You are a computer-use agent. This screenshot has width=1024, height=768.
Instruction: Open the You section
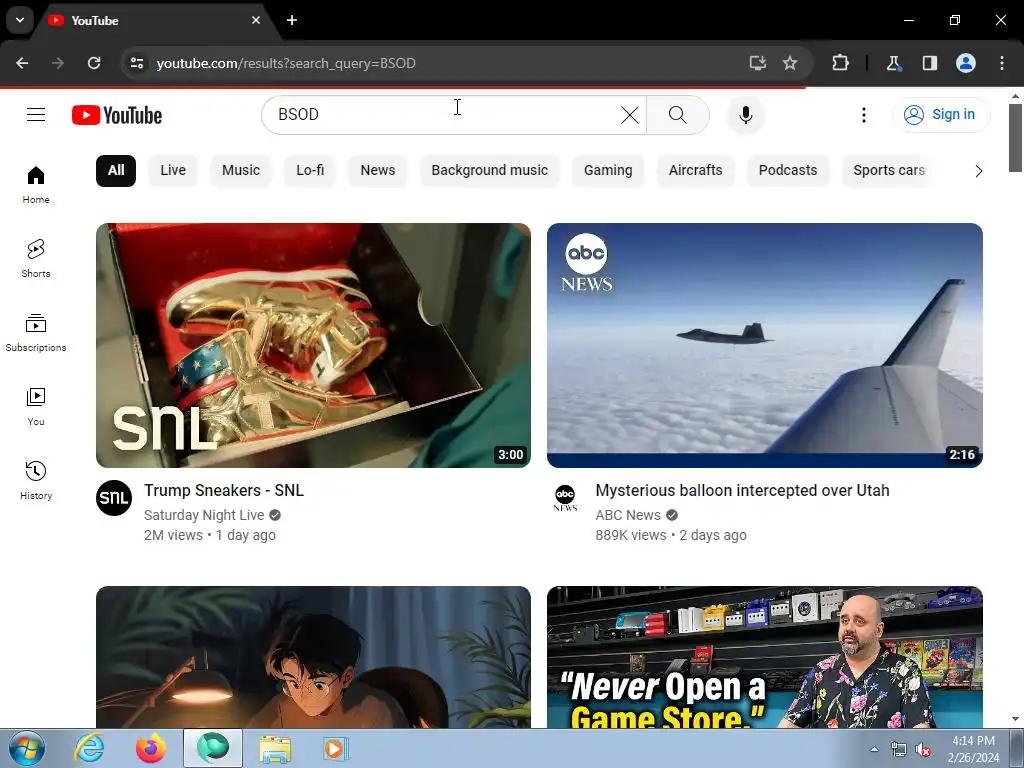tap(36, 406)
